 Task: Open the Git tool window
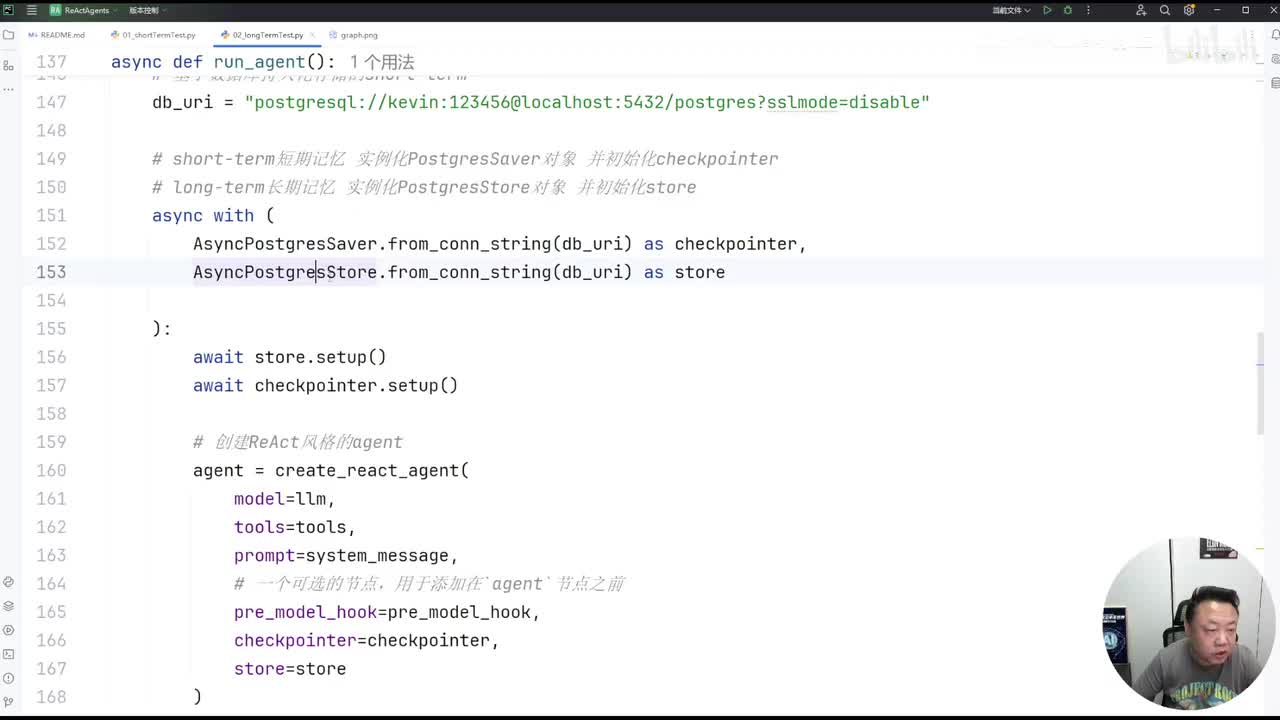(8, 702)
